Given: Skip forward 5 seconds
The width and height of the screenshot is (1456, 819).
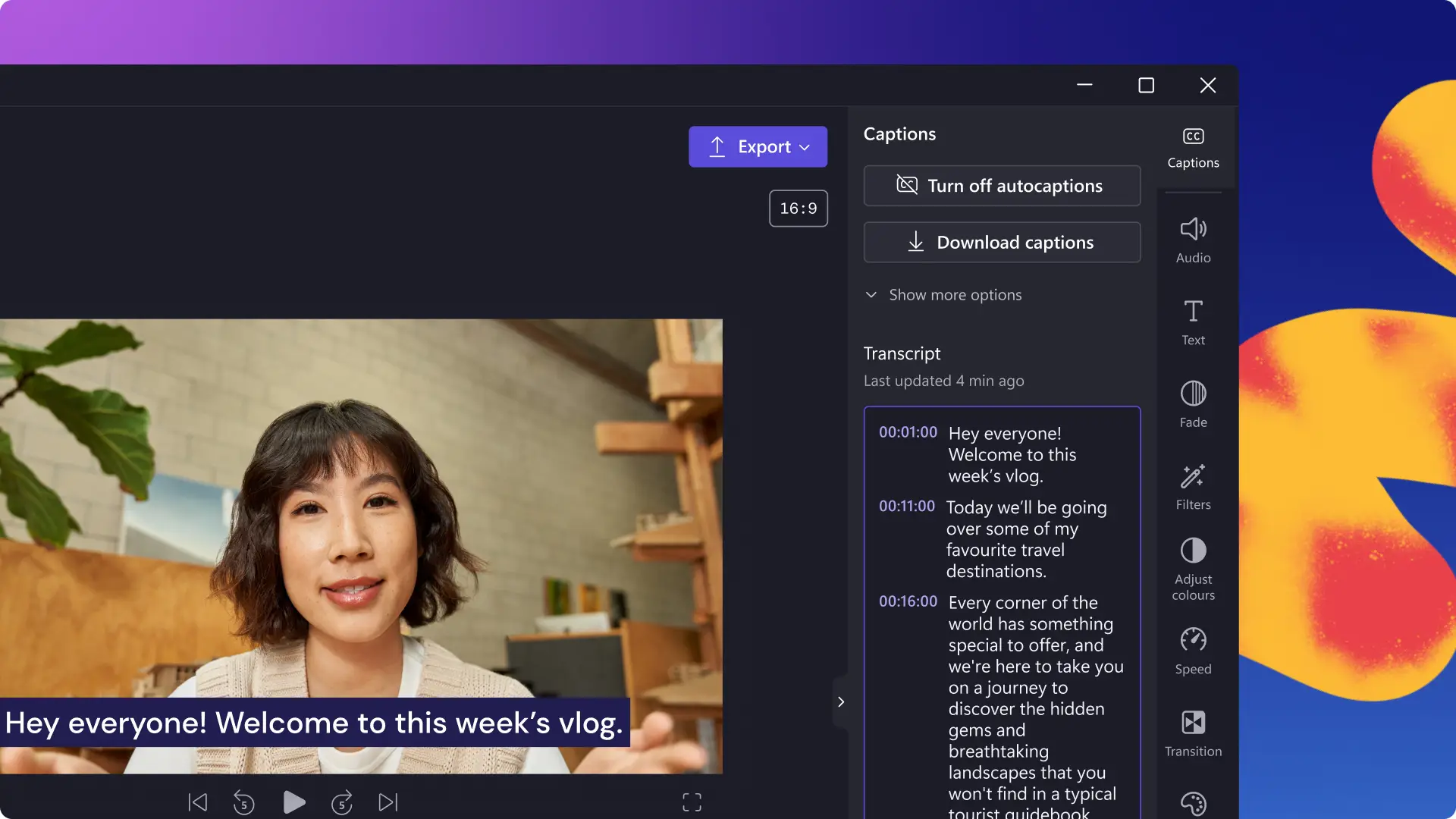Looking at the screenshot, I should 341,802.
